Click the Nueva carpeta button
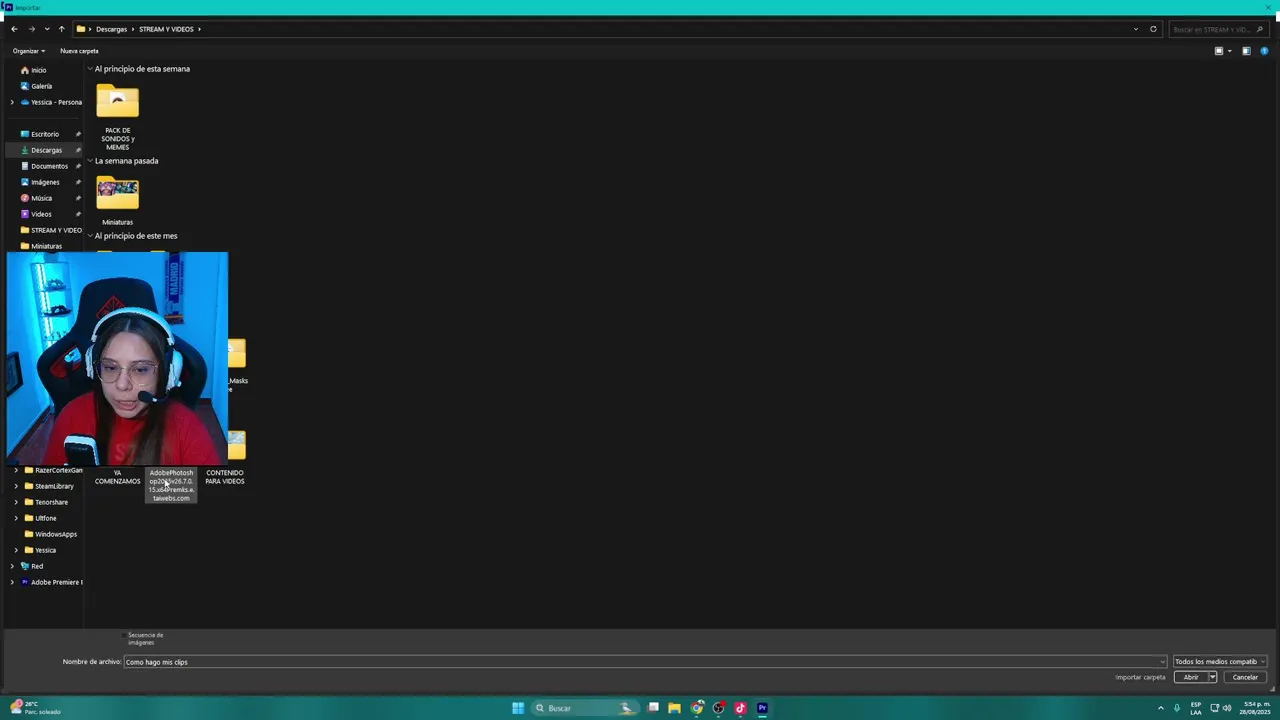This screenshot has height=720, width=1280. [x=79, y=51]
